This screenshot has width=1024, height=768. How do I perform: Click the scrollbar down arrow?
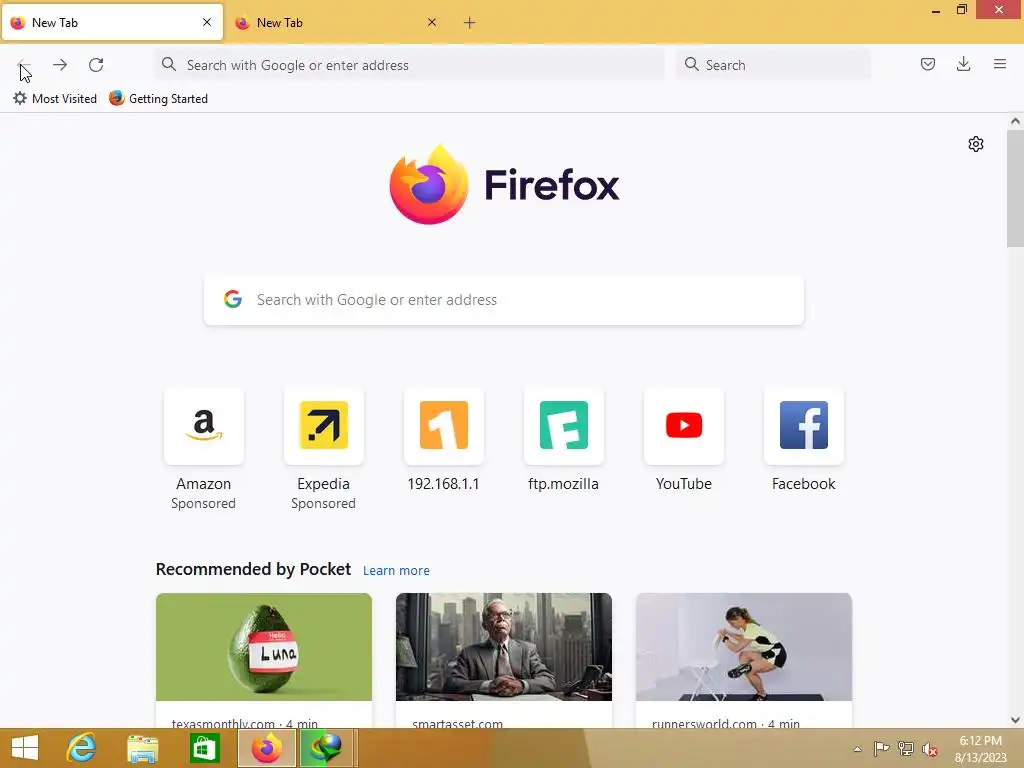coord(1015,720)
